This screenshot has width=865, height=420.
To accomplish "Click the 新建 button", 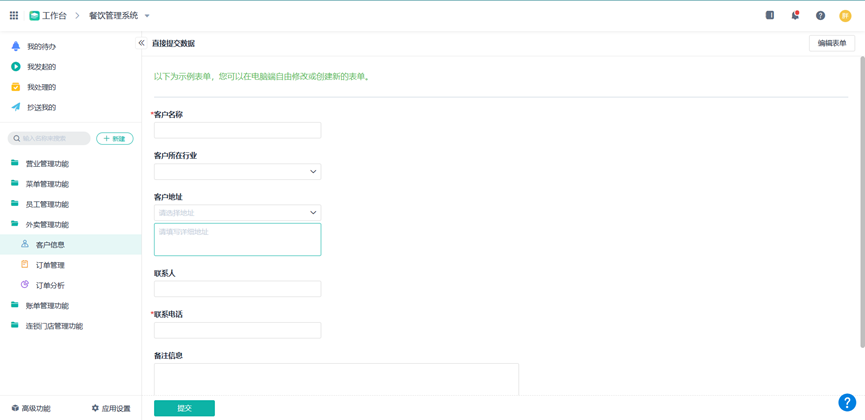I will tap(114, 139).
